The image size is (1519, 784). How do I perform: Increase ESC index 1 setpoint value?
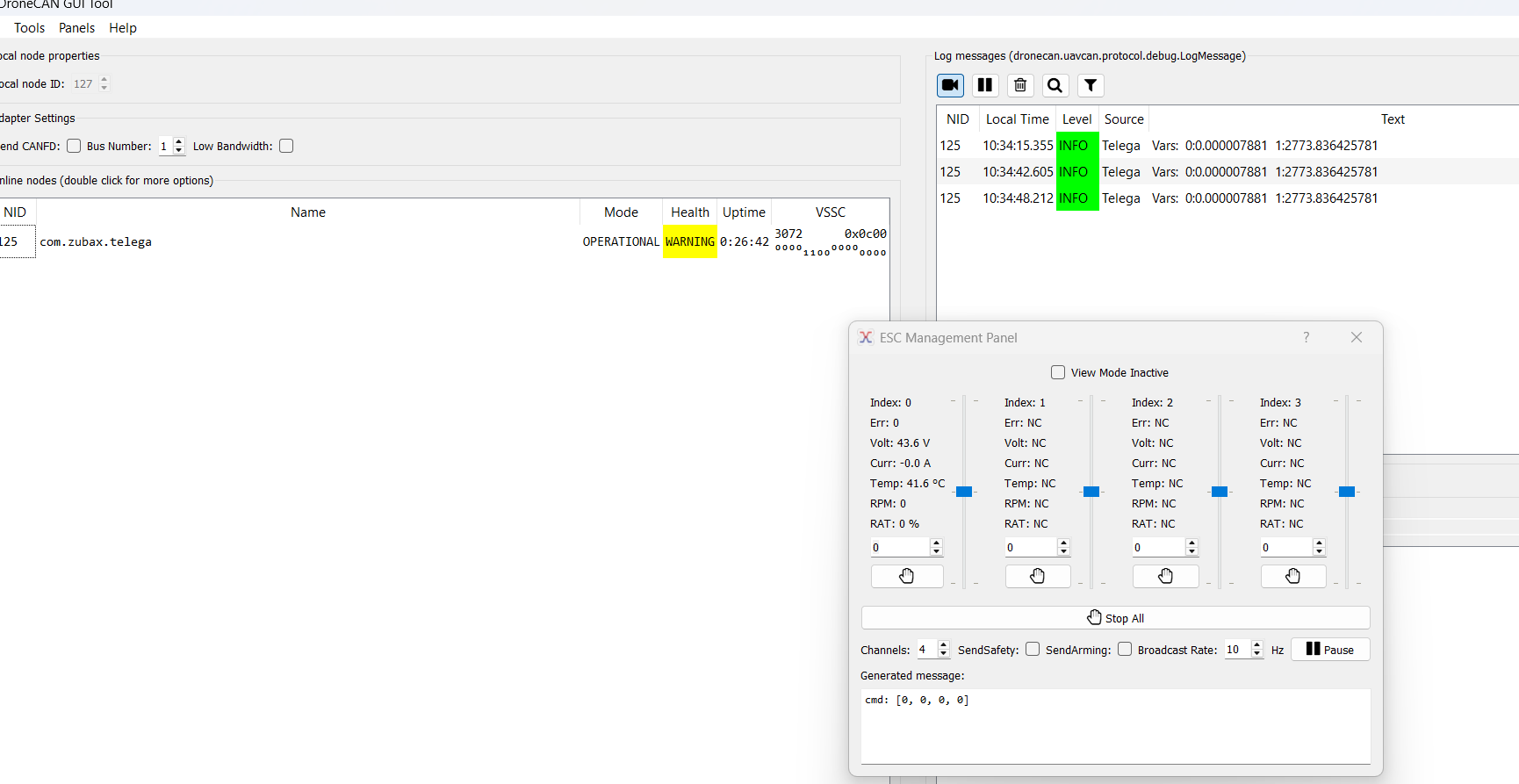click(x=1064, y=543)
